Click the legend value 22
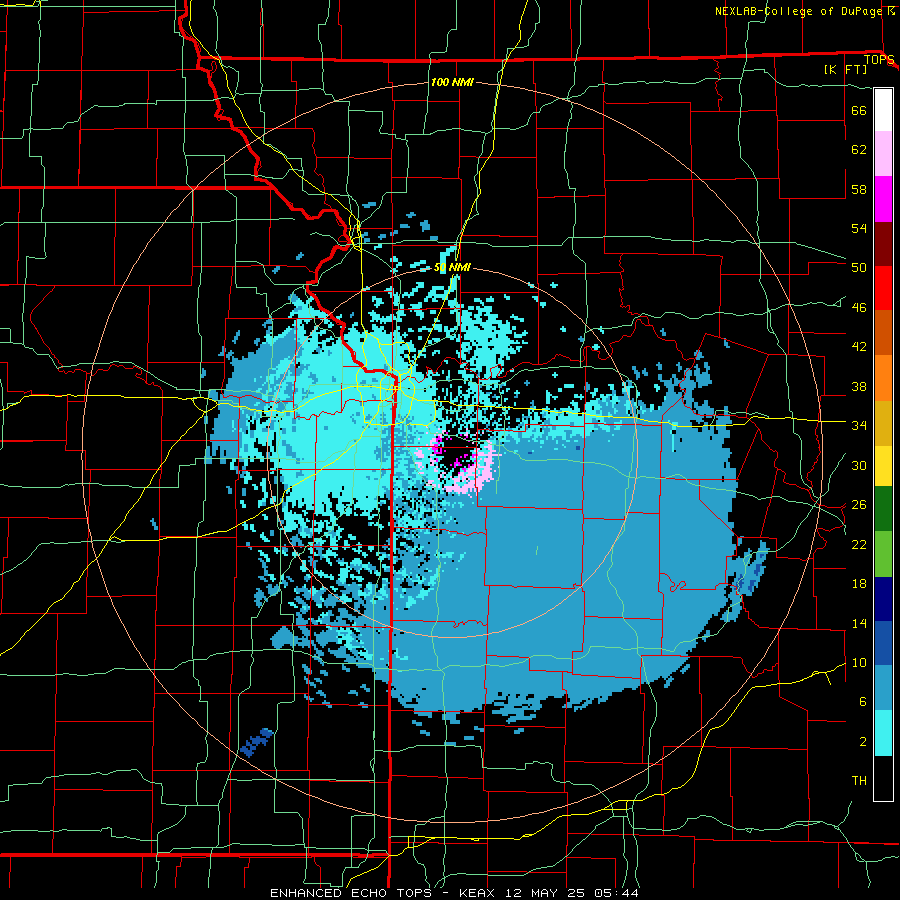Screen dimensions: 900x900 859,544
